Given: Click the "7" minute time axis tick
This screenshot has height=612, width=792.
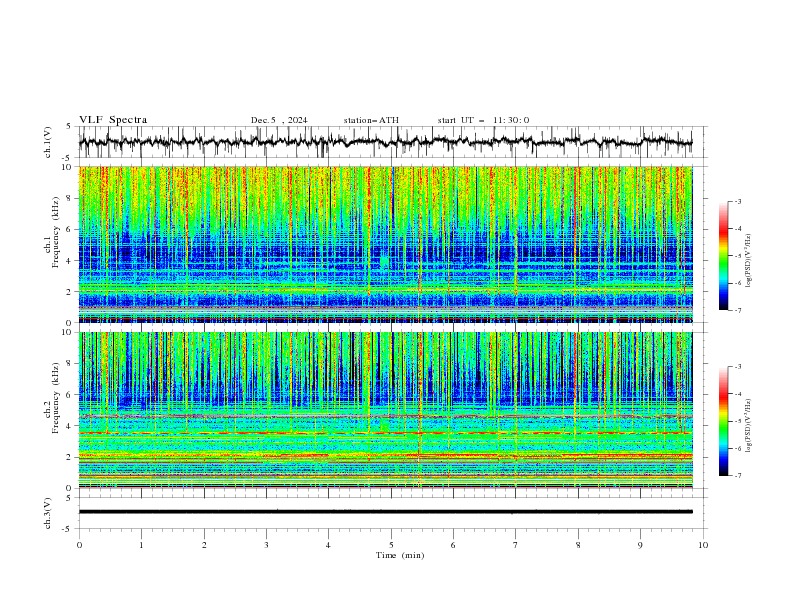Looking at the screenshot, I should 516,545.
